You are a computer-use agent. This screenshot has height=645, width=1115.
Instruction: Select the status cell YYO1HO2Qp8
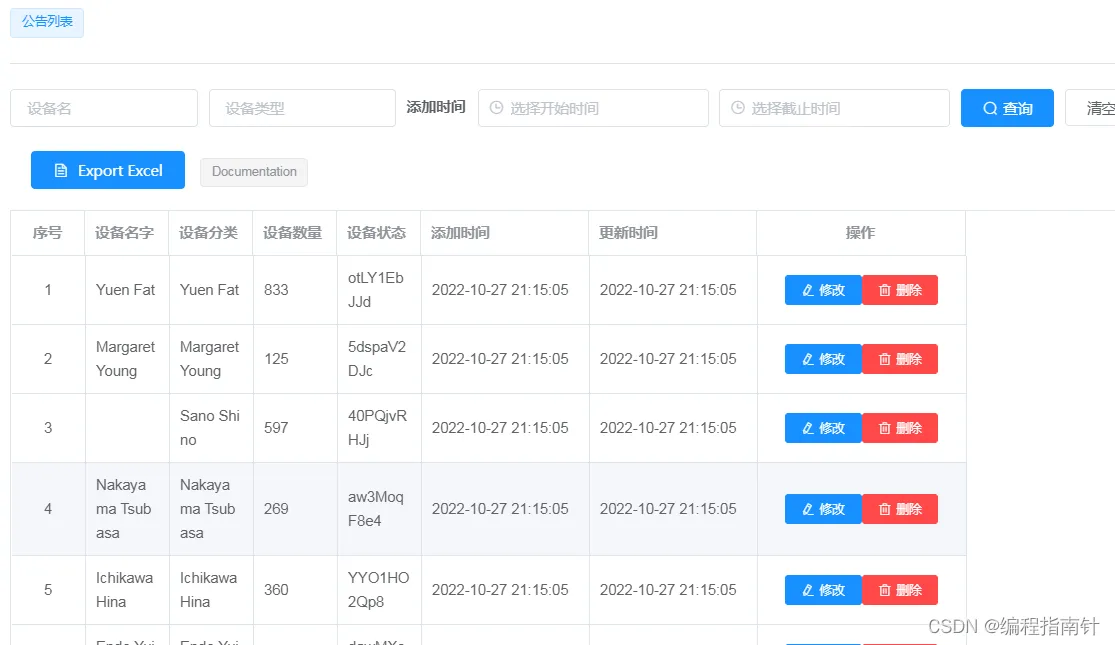[x=378, y=590]
